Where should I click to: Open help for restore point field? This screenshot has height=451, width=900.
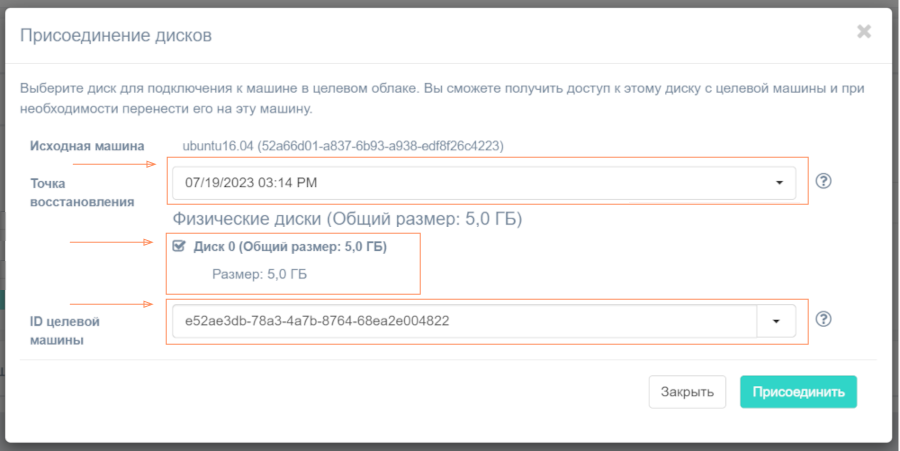pyautogui.click(x=824, y=181)
